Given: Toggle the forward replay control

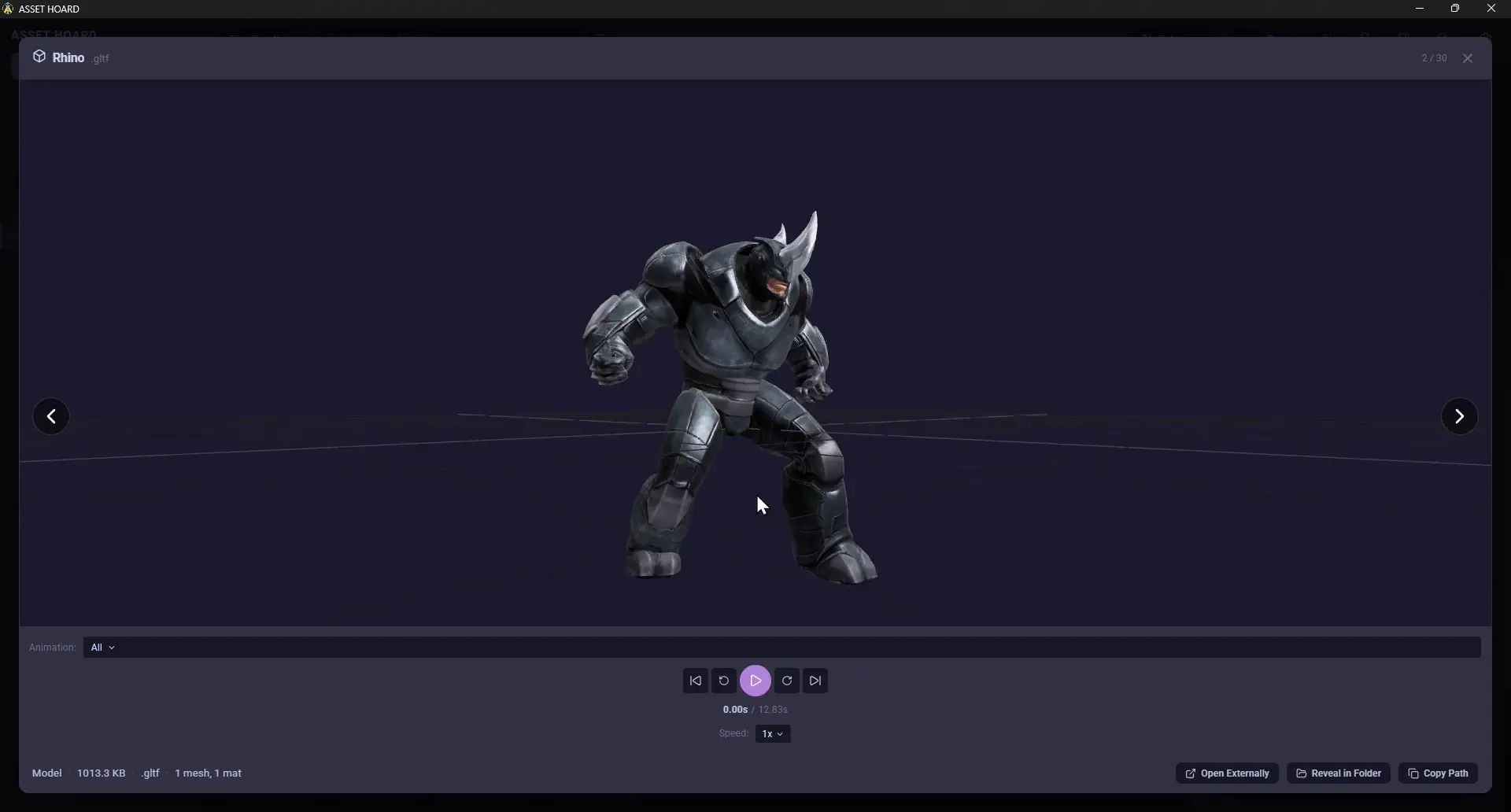Looking at the screenshot, I should point(787,681).
